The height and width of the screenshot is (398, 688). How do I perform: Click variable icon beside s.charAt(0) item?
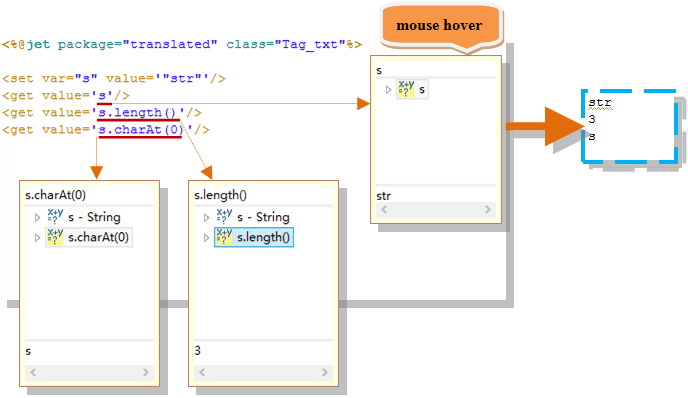coord(55,237)
